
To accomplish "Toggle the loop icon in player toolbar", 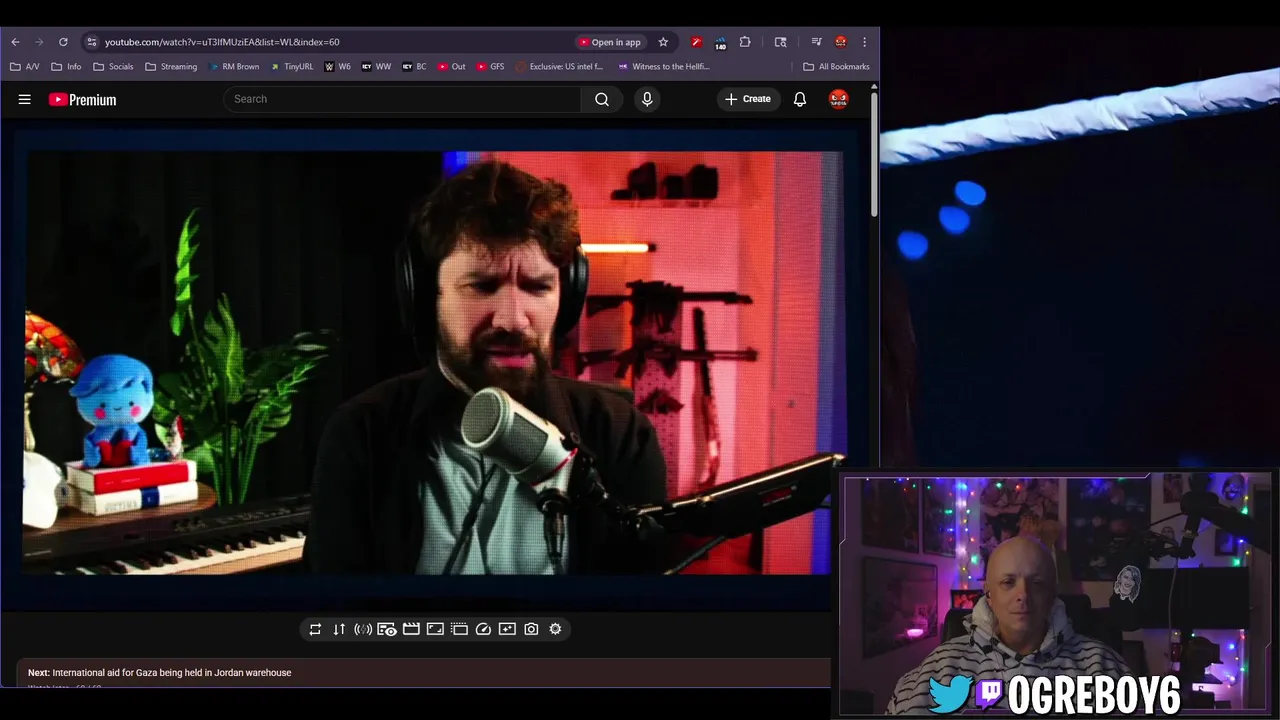I will tap(315, 629).
